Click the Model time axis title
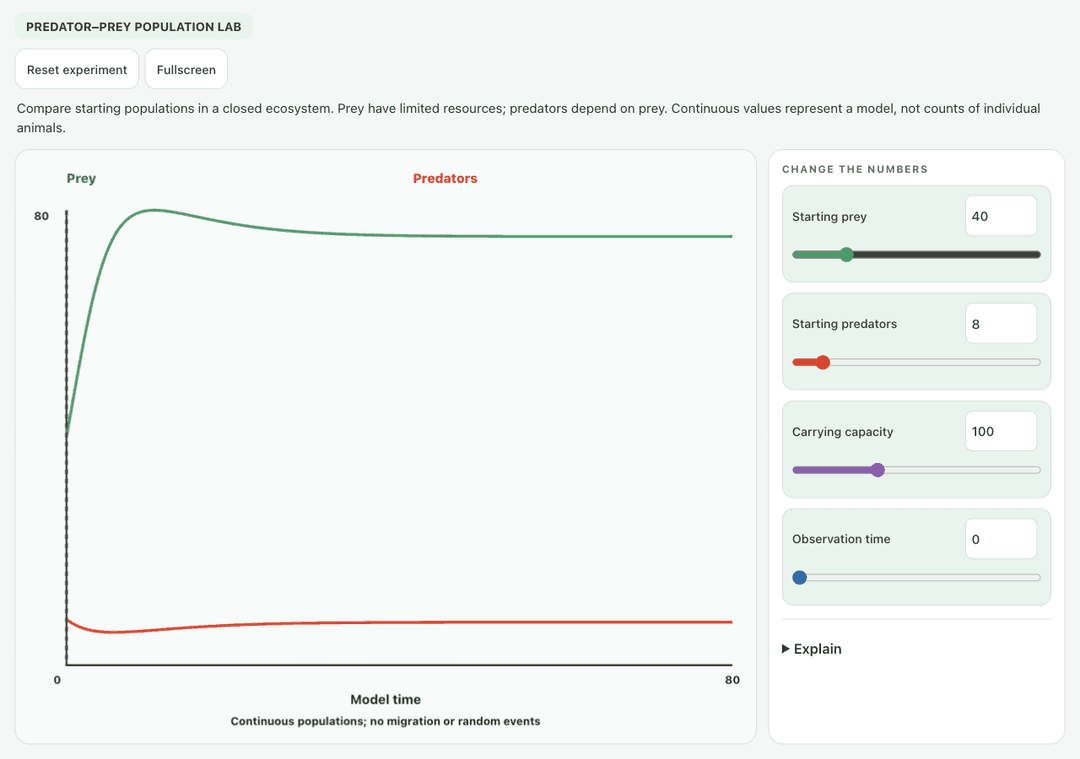Screen dimensions: 1080x759 [386, 700]
